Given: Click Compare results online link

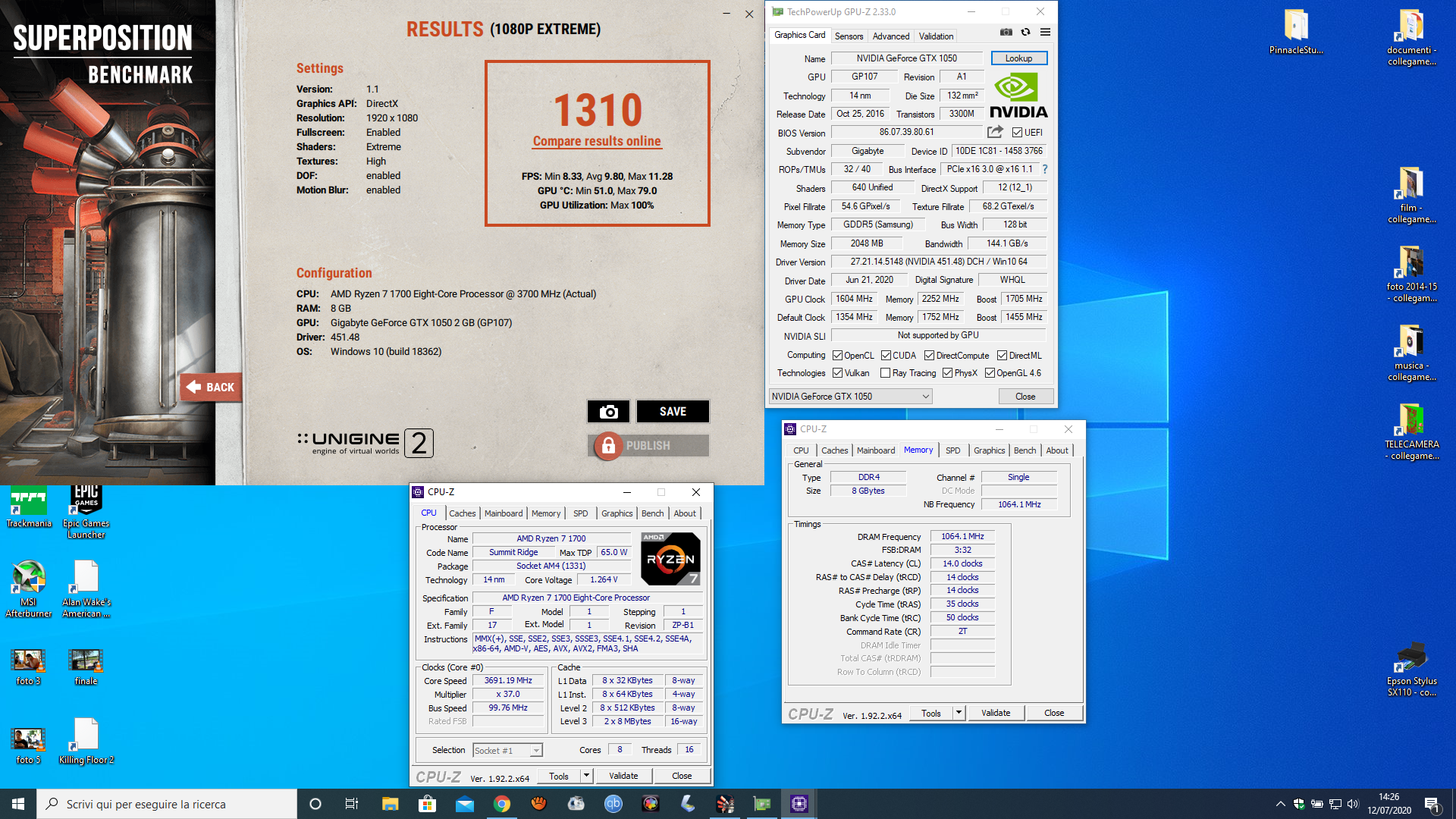Looking at the screenshot, I should coord(597,141).
